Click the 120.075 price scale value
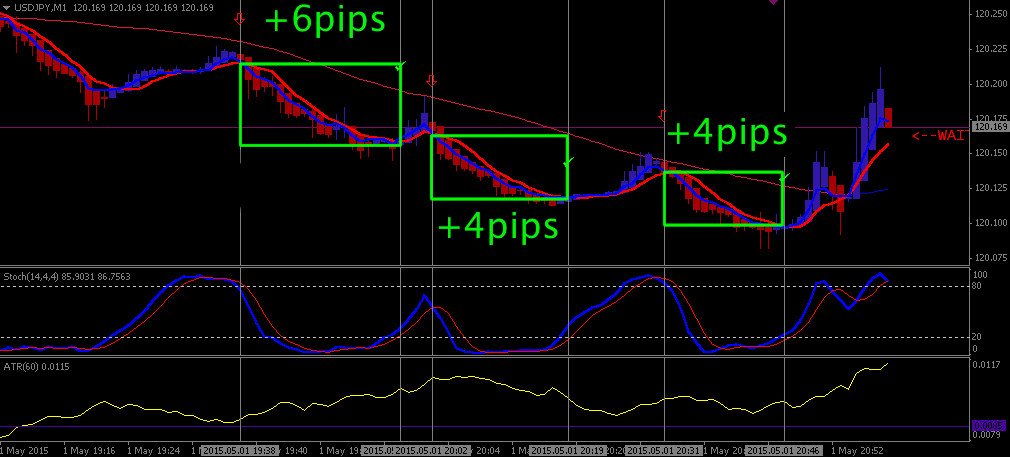Viewport: 1010px width, 457px height. point(991,258)
